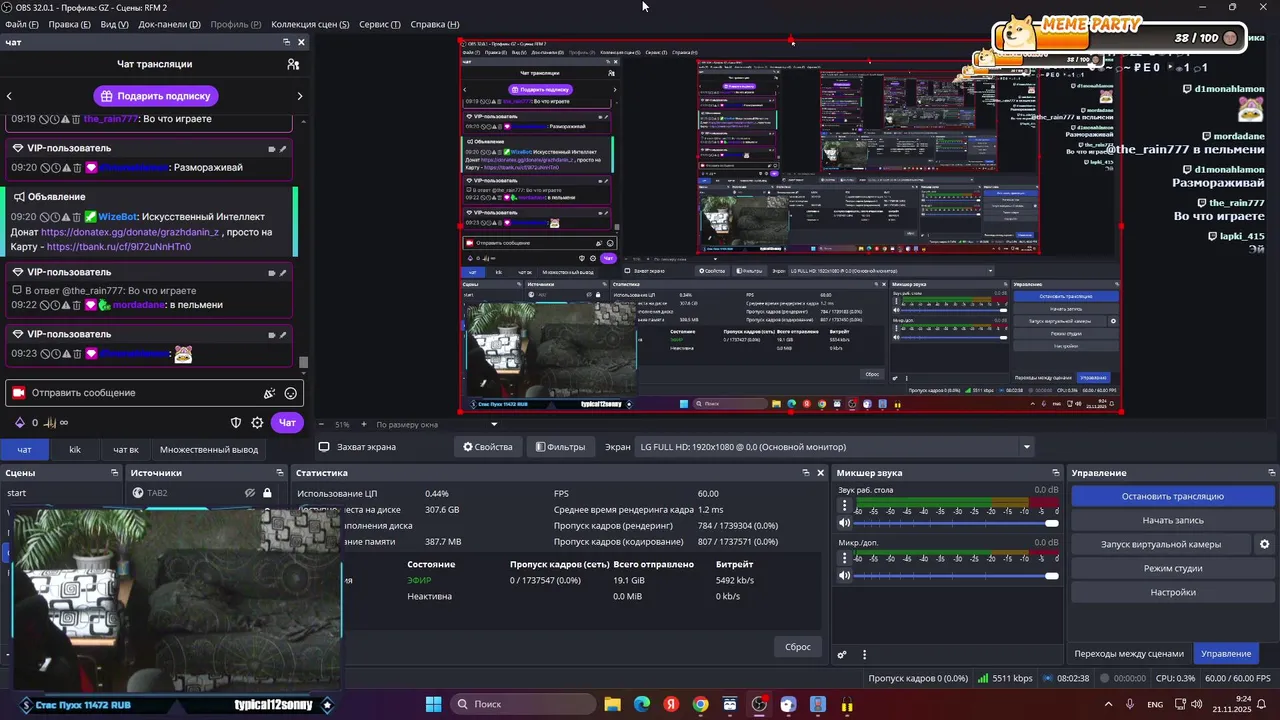Viewport: 1280px width, 720px height.
Task: Mute the Звук раб. стола speaker
Action: pos(844,523)
